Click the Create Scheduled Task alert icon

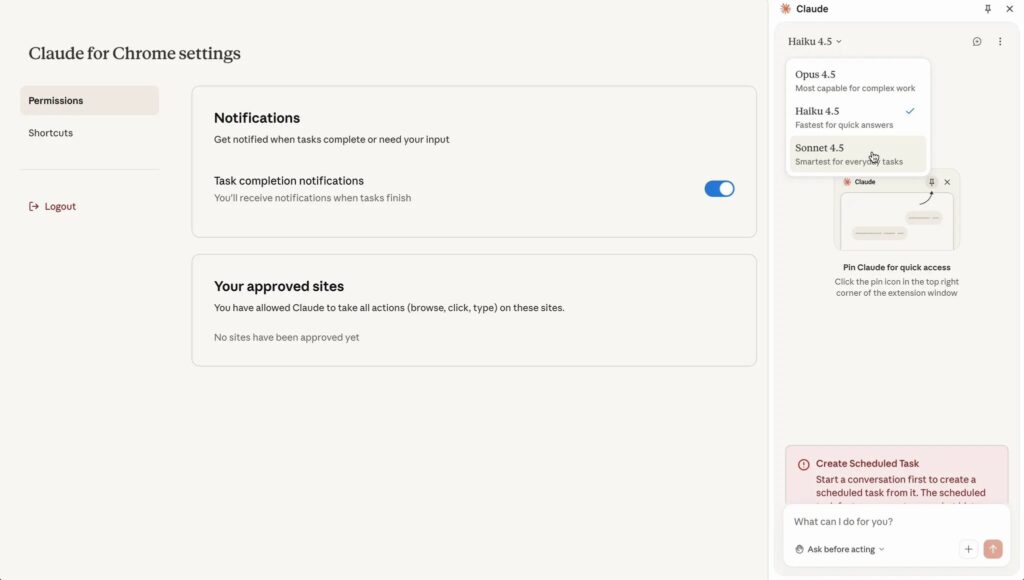[804, 464]
